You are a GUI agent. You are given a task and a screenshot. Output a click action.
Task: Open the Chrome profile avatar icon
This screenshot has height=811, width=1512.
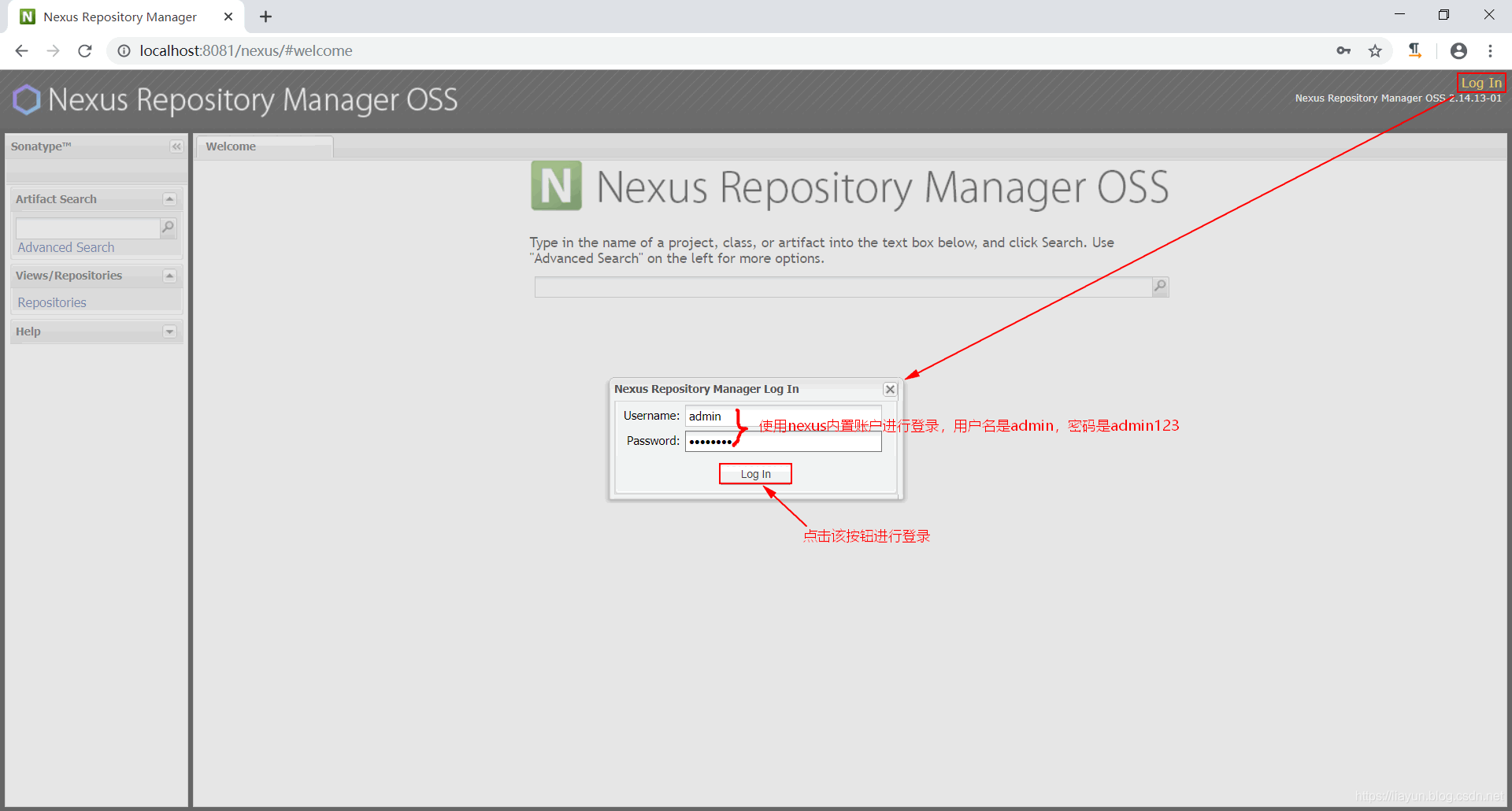tap(1458, 51)
